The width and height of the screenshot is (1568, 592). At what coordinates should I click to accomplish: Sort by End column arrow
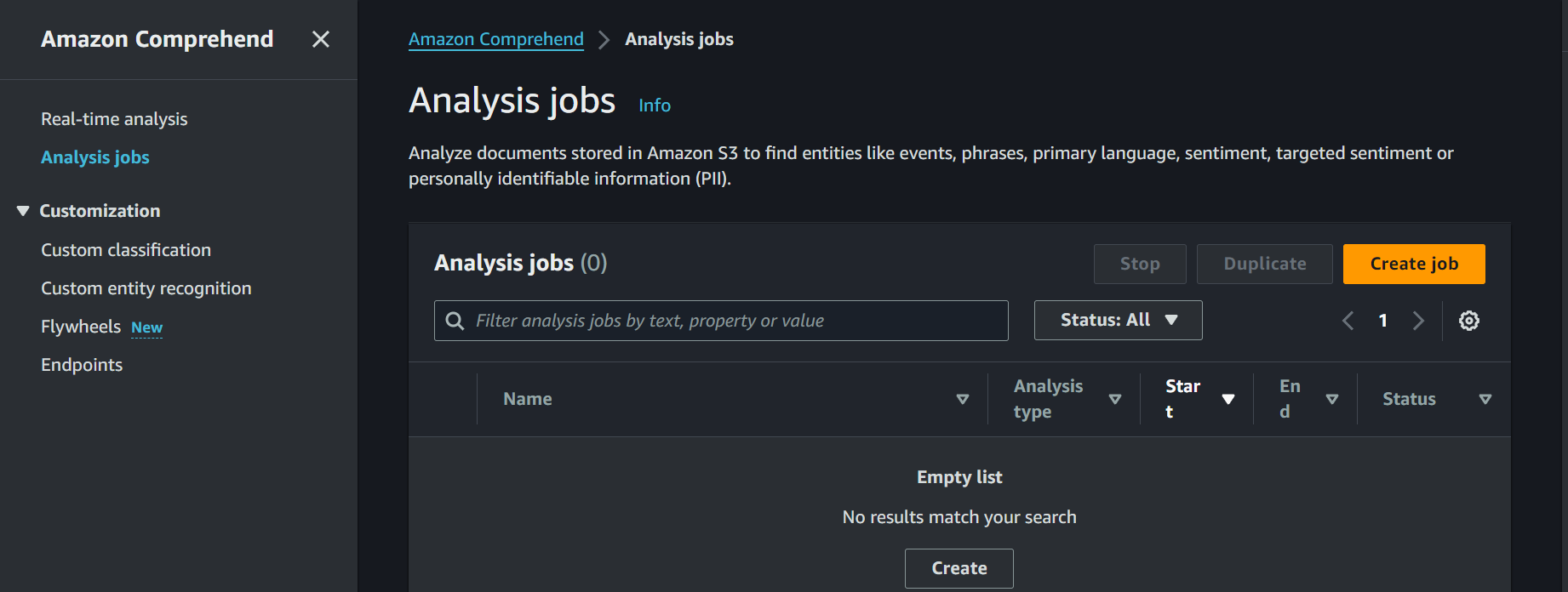tap(1331, 399)
